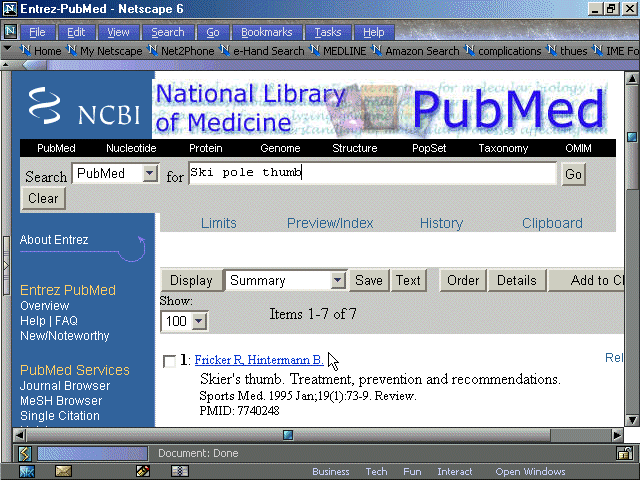Check the box for result 1
The height and width of the screenshot is (480, 640).
pos(169,361)
